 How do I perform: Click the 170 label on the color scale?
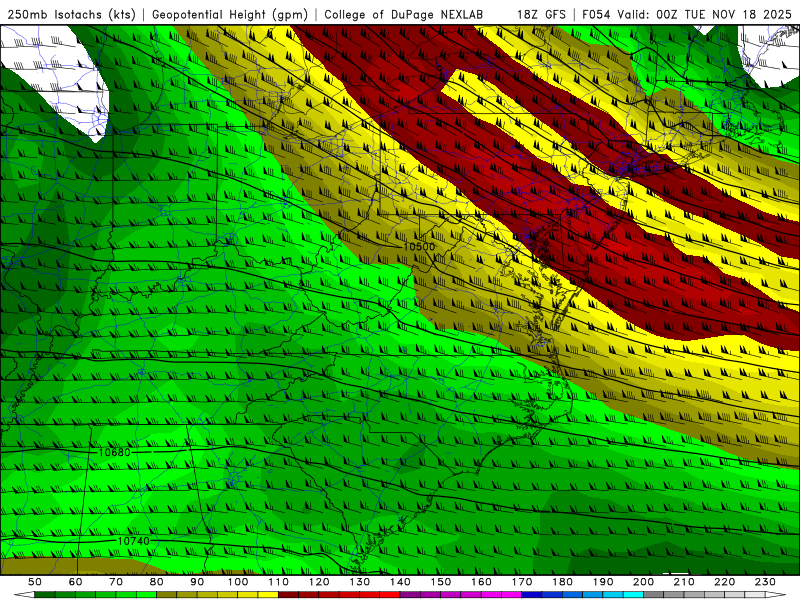point(522,582)
